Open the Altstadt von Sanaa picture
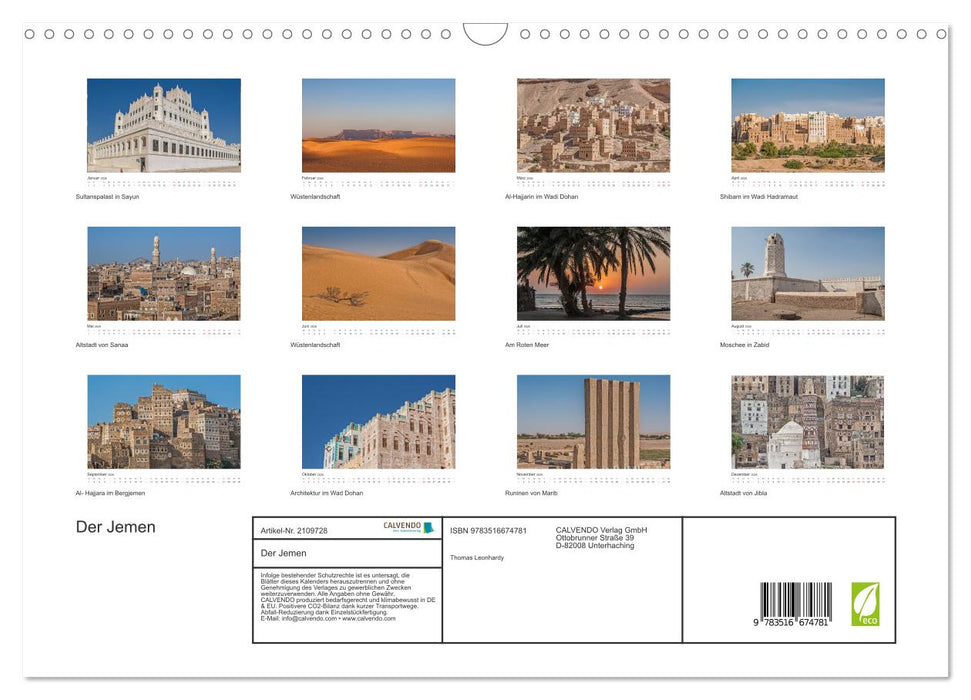971x700 pixels. [163, 273]
